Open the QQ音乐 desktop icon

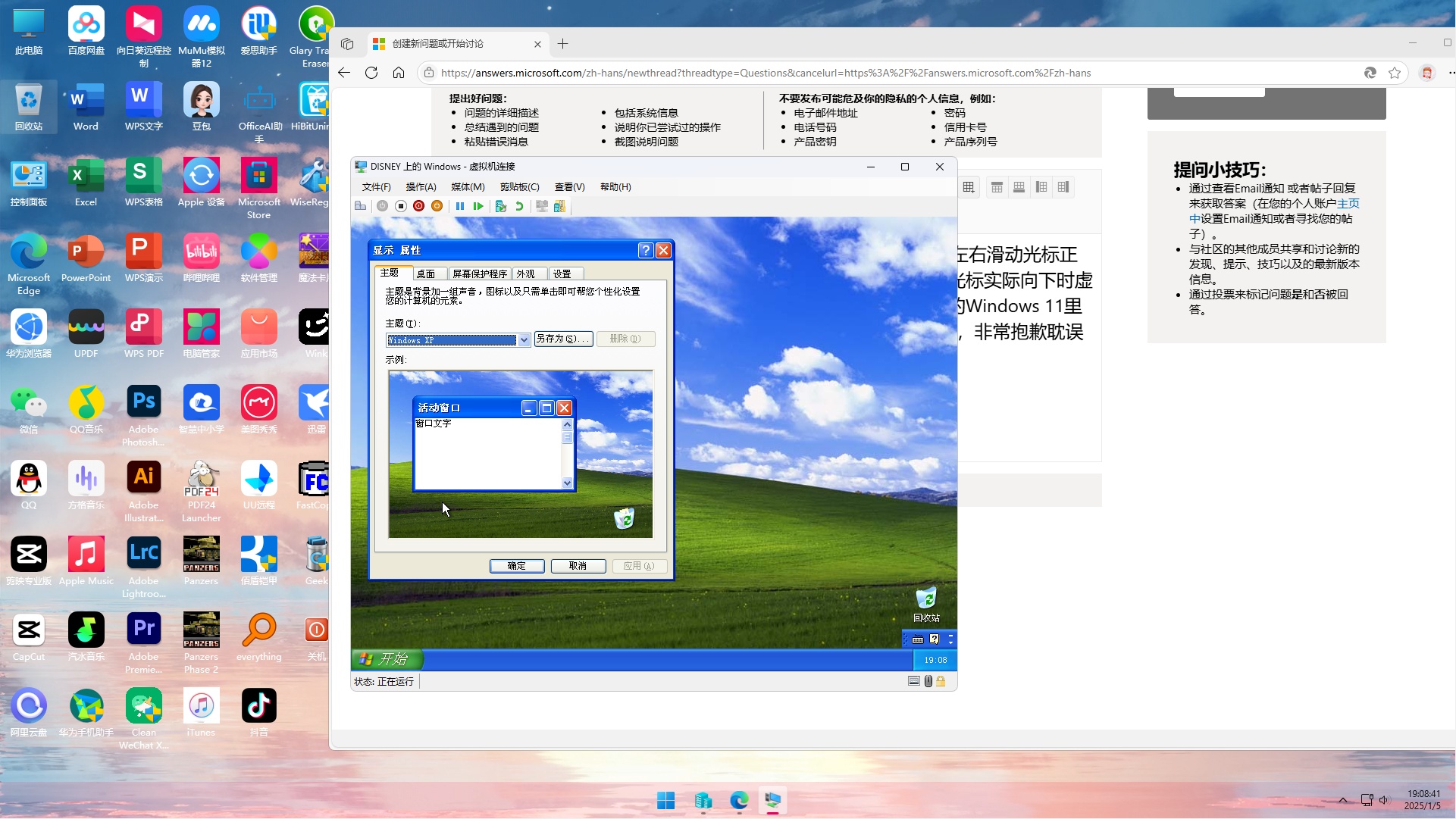(86, 411)
